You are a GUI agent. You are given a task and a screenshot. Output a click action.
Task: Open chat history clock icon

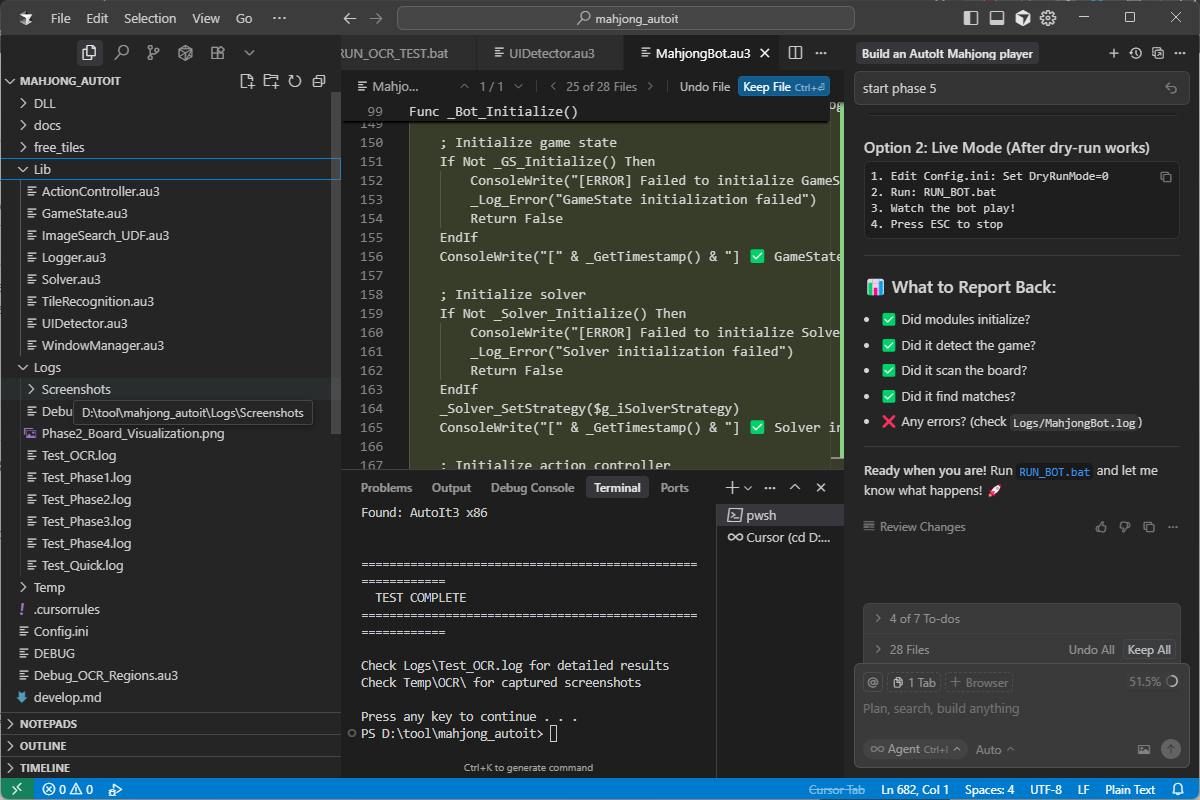[x=1136, y=53]
